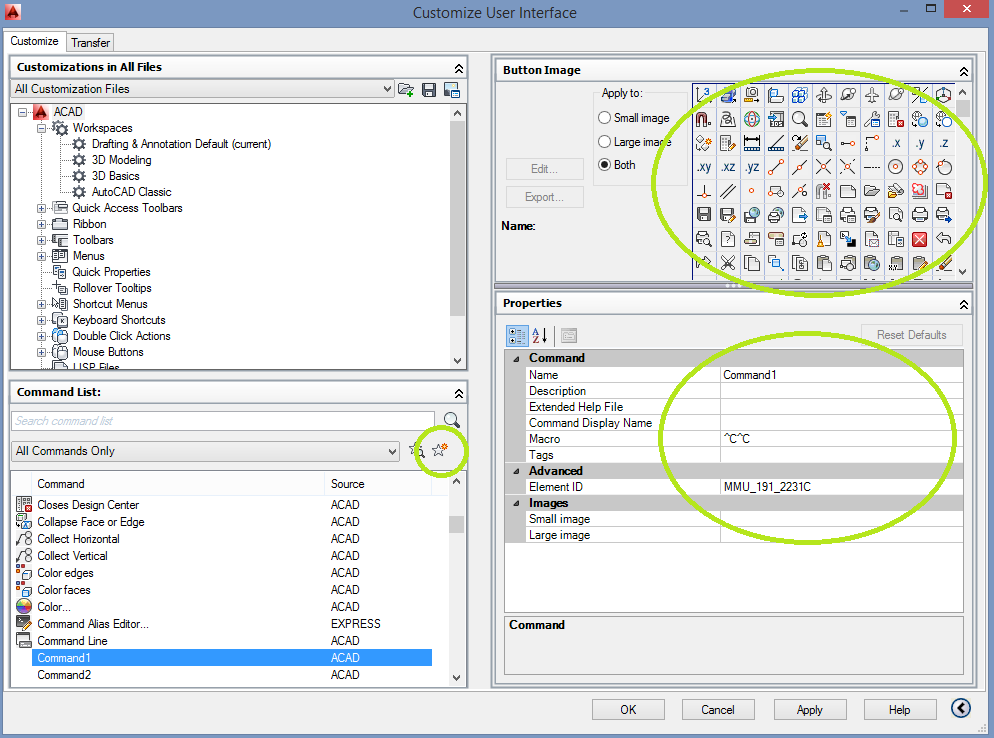Select the Small image radio button
Viewport: 994px width, 738px height.
tap(604, 118)
